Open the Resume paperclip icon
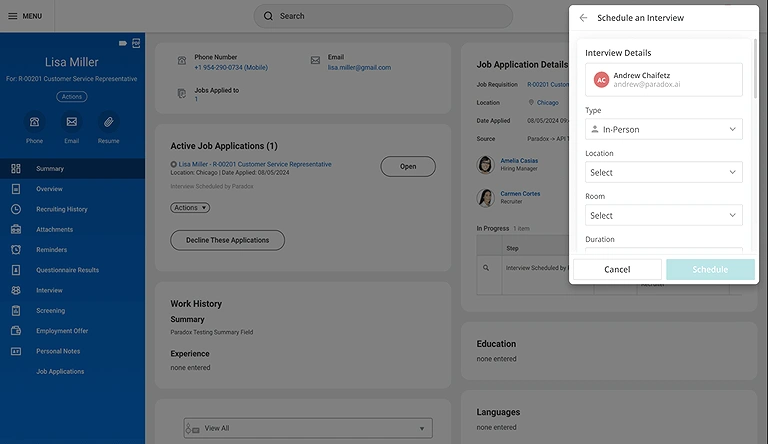This screenshot has height=444, width=768. pos(108,122)
